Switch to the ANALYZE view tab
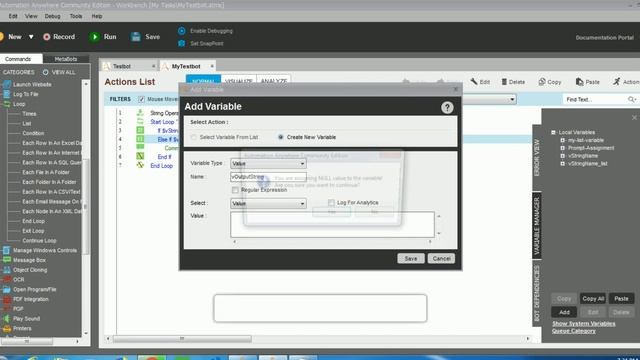This screenshot has width=640, height=360. (273, 81)
